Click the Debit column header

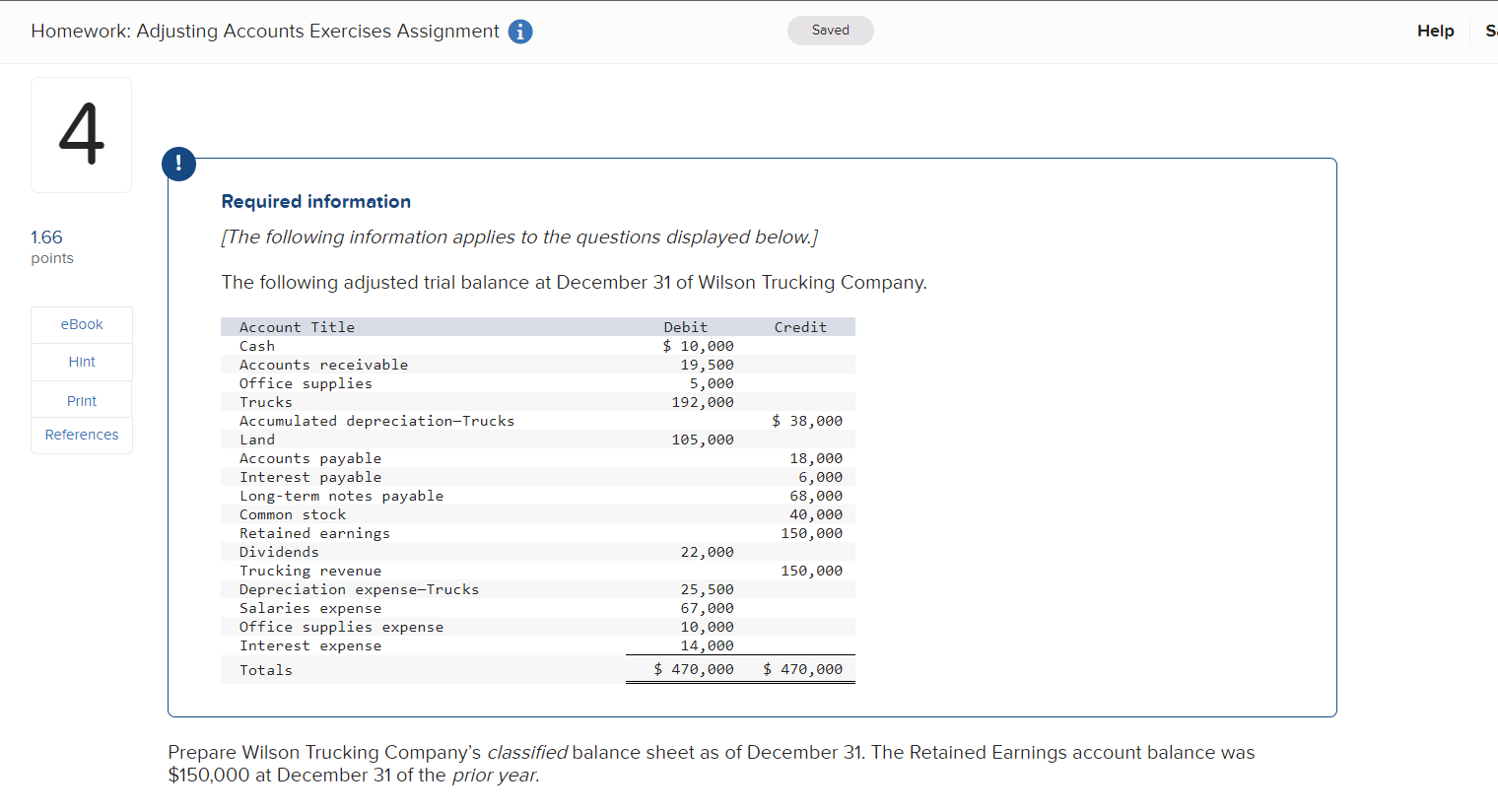click(685, 326)
